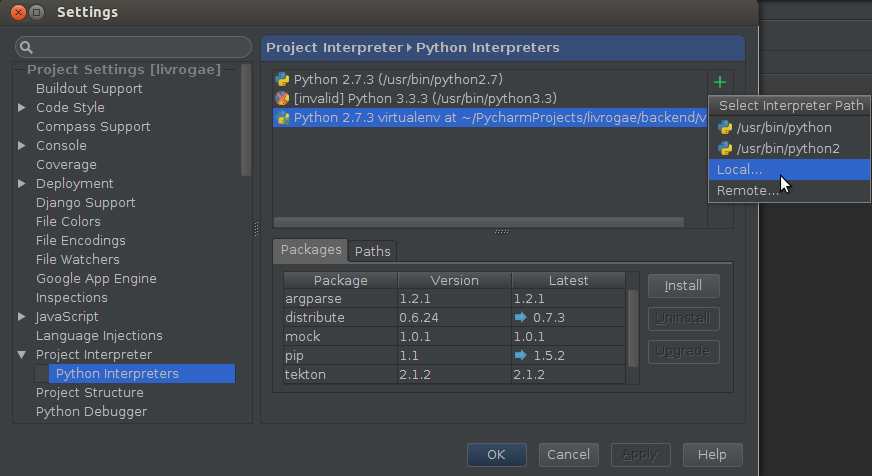Open Compass Support settings
Screen dimensions: 872x476
pyautogui.click(x=93, y=126)
